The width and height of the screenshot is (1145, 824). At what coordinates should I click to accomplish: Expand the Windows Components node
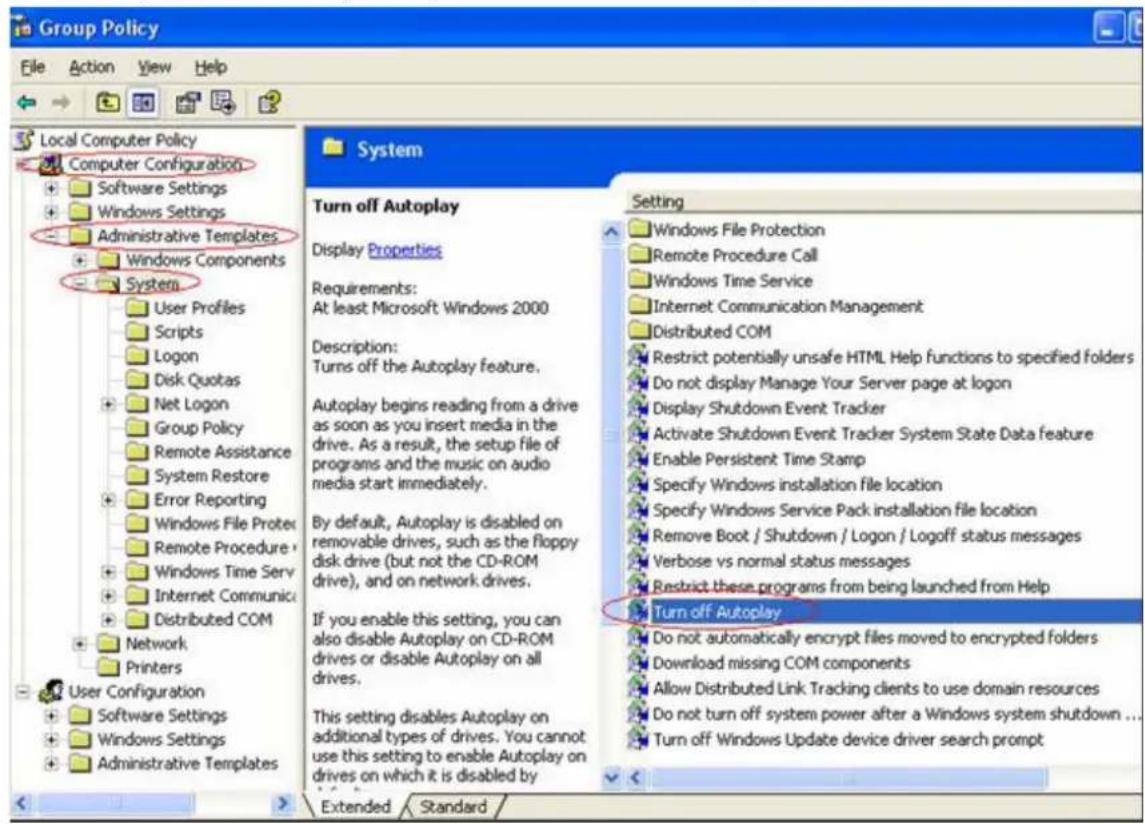coord(80,260)
